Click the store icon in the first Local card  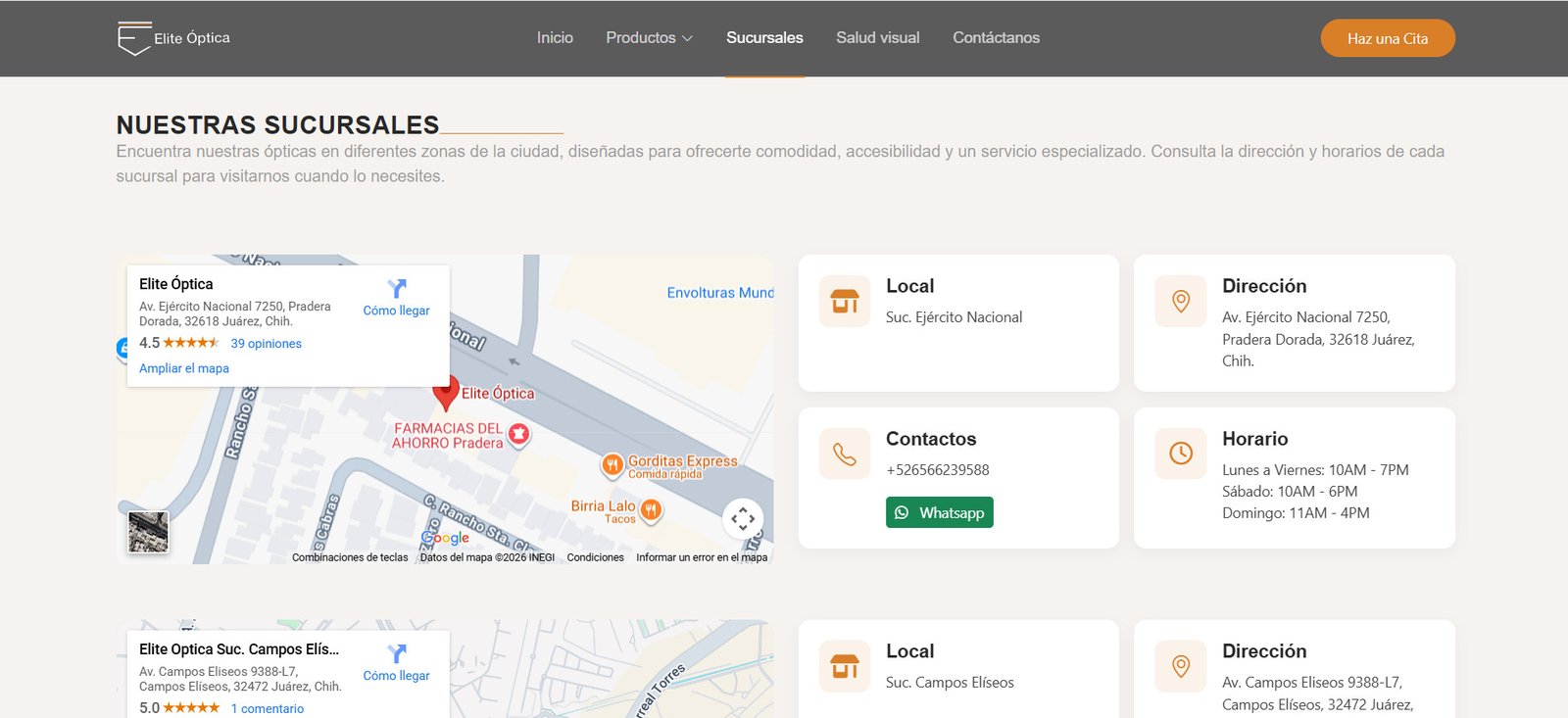[845, 301]
